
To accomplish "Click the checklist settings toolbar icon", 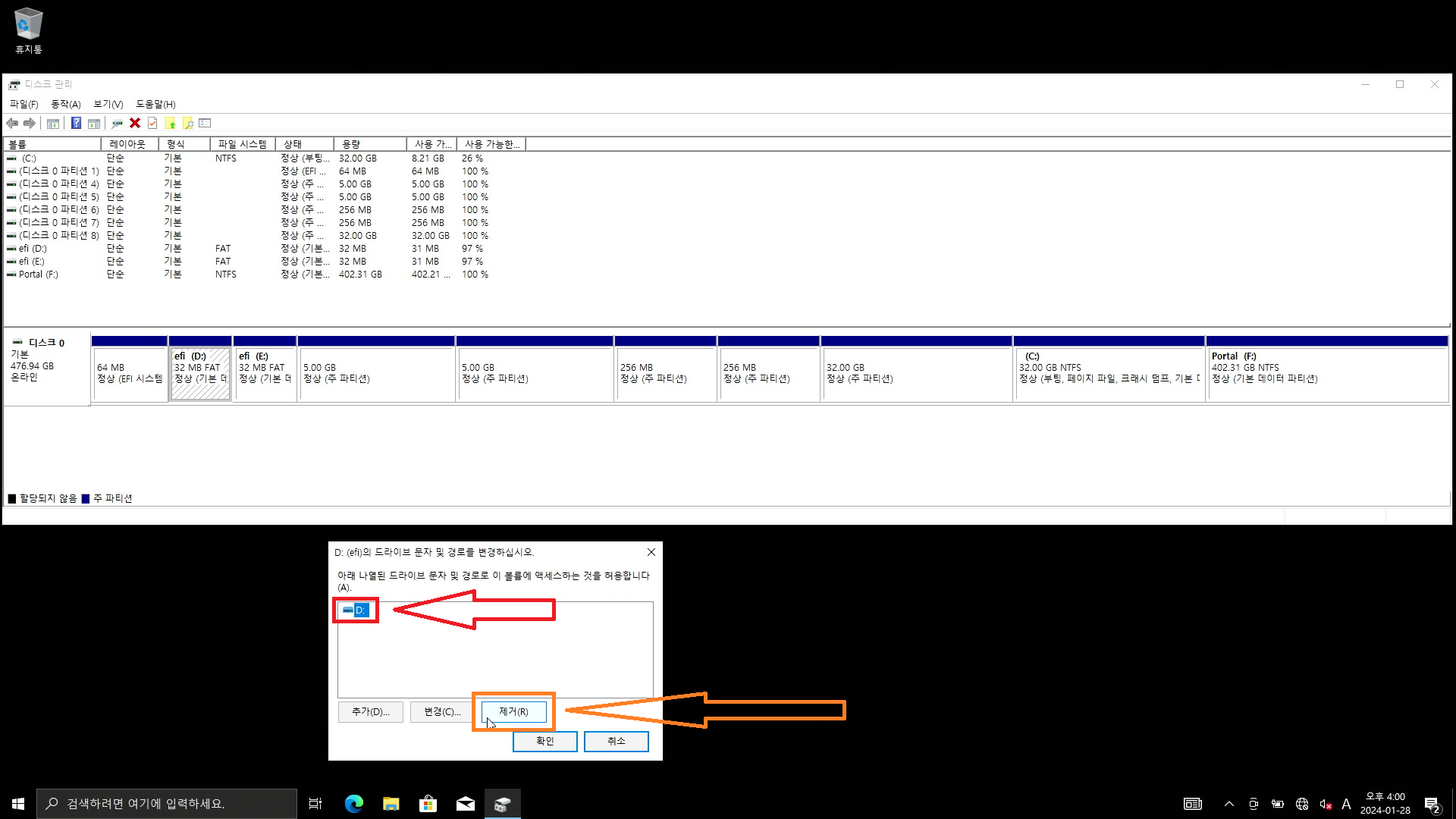I will pos(205,123).
